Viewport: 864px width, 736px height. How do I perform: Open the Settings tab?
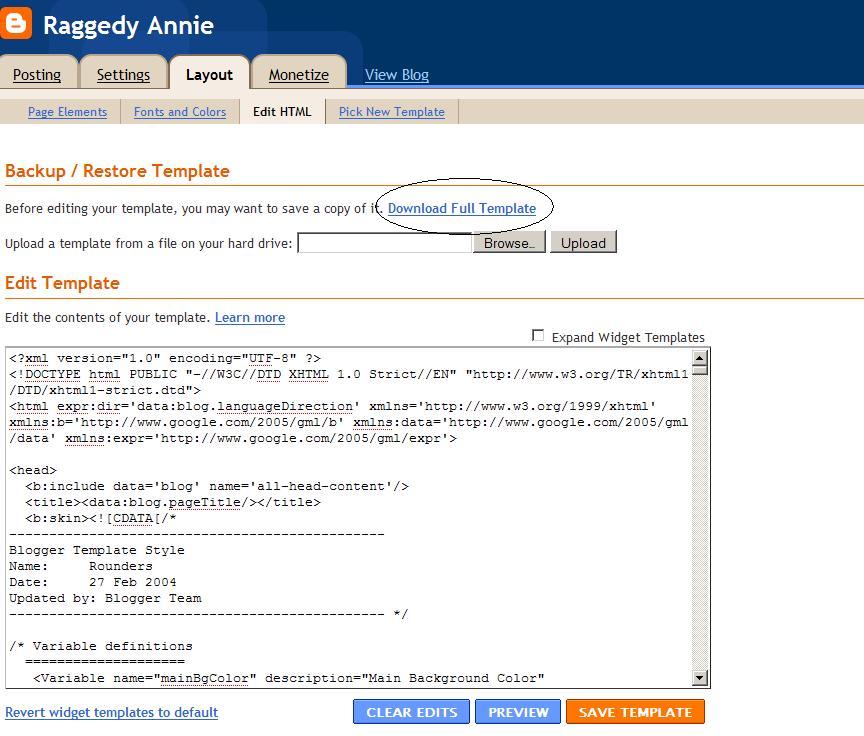pyautogui.click(x=123, y=74)
